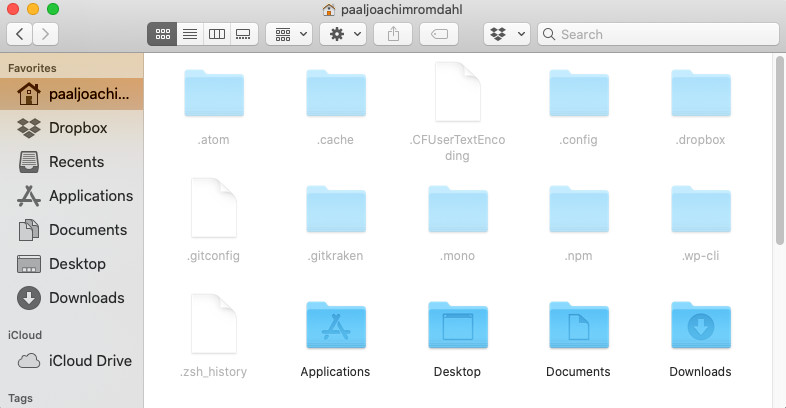
Task: Go forward to the next folder
Action: (46, 34)
